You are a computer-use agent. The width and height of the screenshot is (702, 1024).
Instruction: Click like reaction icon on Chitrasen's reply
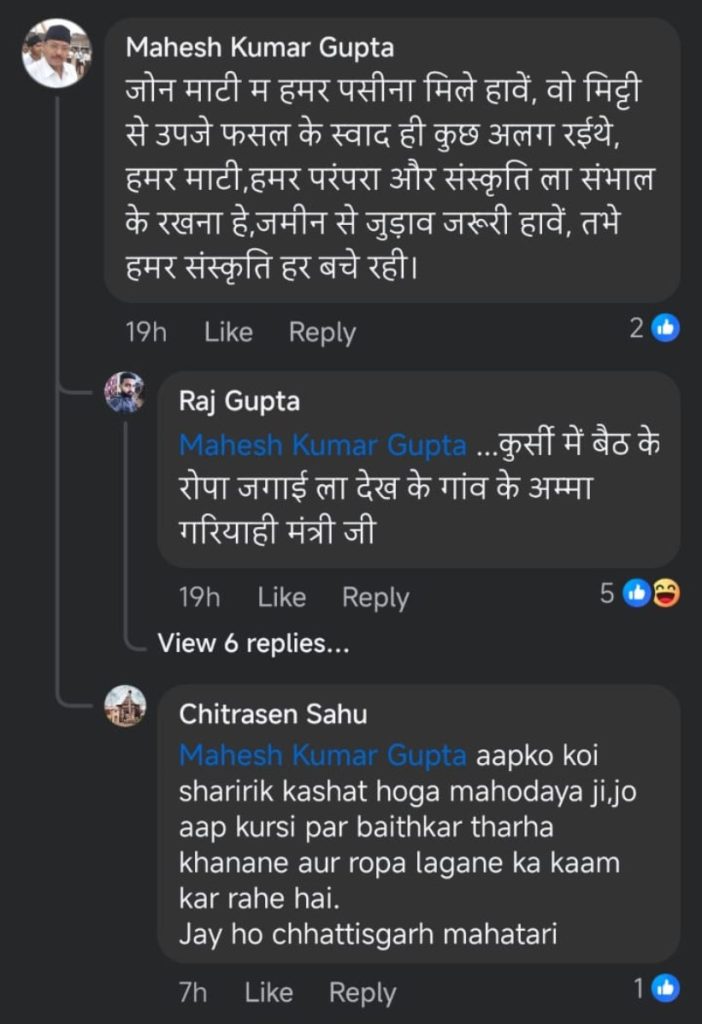point(666,989)
